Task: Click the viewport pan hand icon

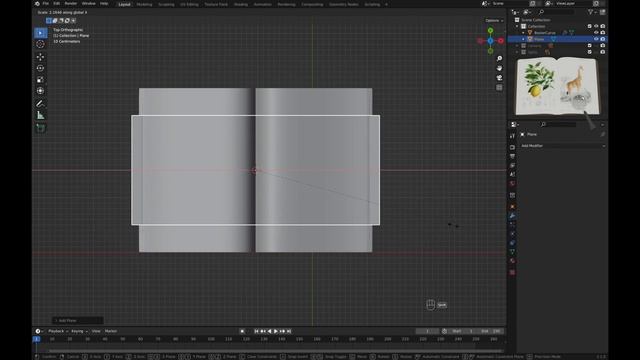Action: coord(499,68)
